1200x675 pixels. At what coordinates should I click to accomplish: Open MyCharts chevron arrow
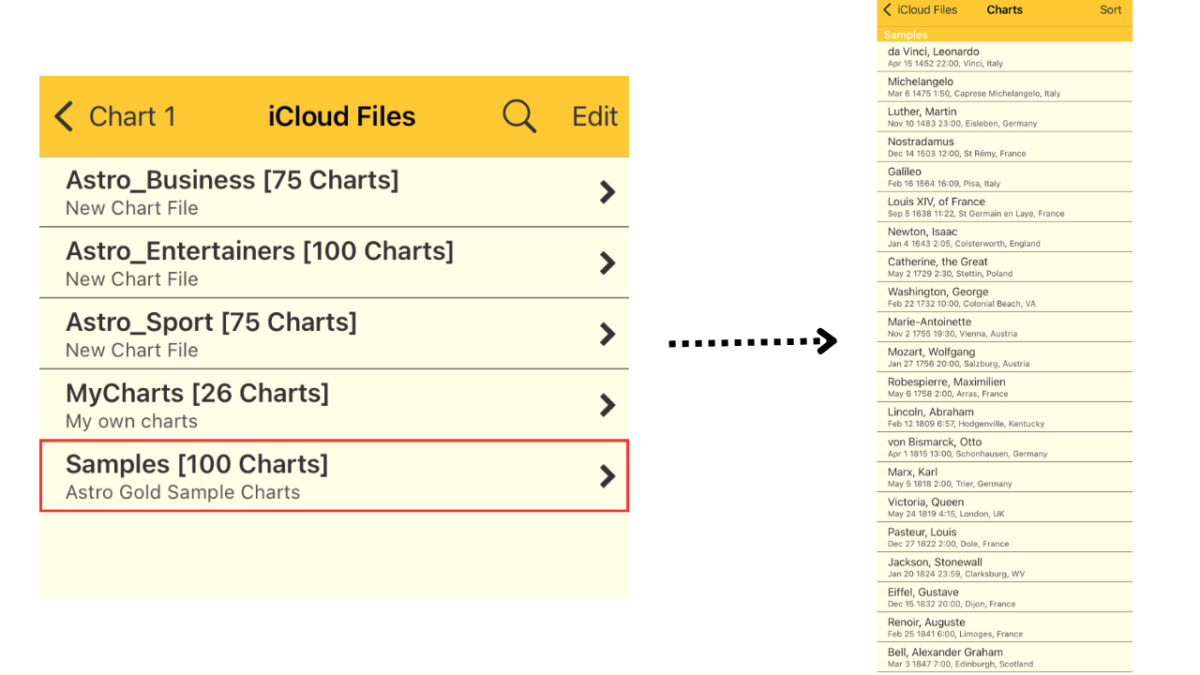pyautogui.click(x=606, y=405)
